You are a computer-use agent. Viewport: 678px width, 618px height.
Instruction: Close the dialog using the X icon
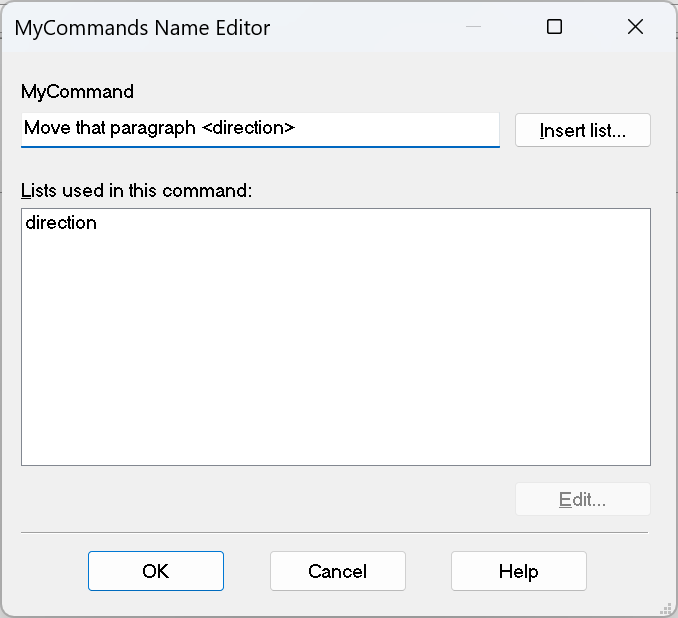coord(635,27)
